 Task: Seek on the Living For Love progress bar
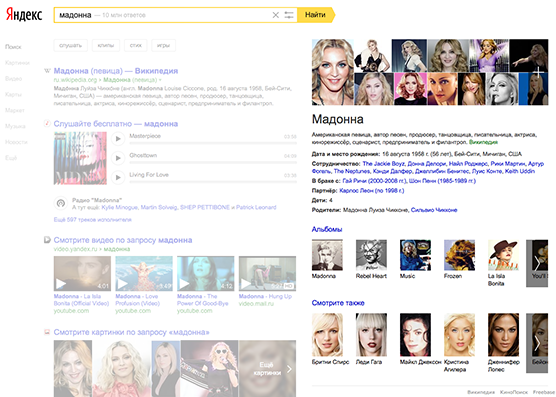pos(213,182)
